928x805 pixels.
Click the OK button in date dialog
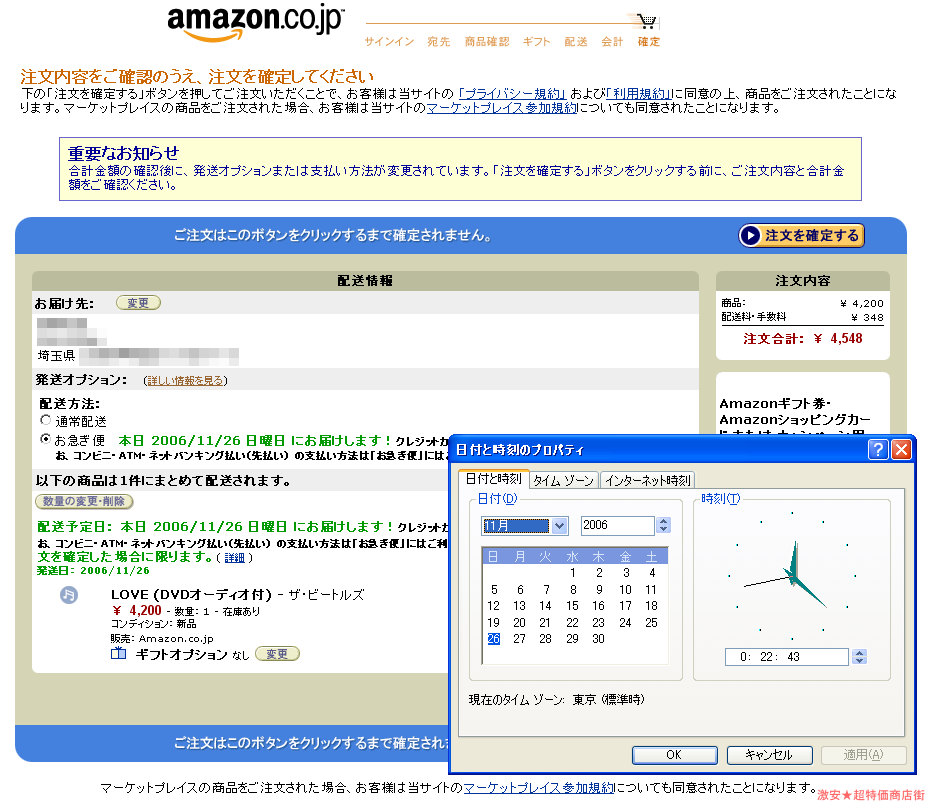pyautogui.click(x=674, y=755)
